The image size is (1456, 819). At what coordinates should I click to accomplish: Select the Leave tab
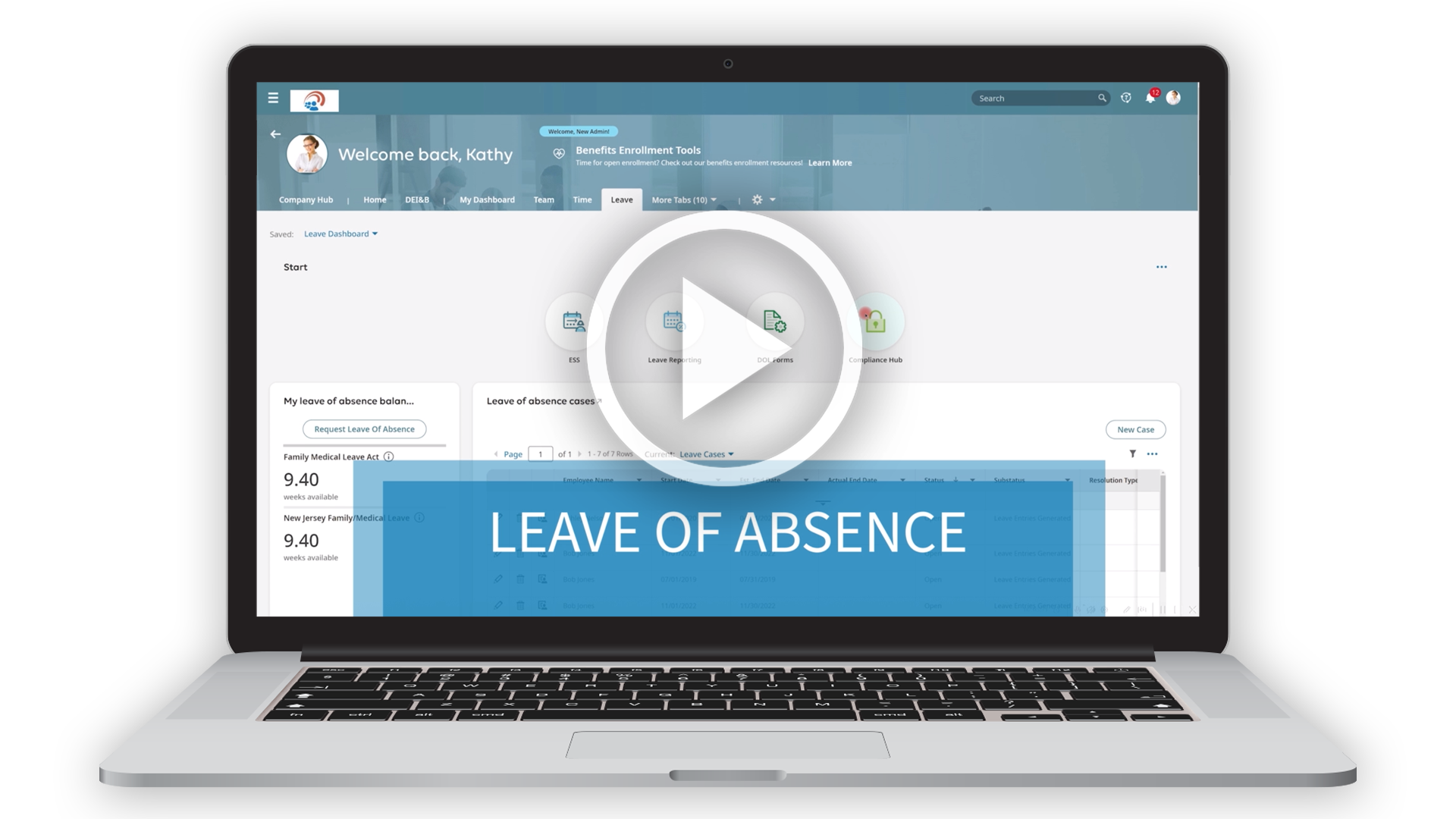pos(621,199)
